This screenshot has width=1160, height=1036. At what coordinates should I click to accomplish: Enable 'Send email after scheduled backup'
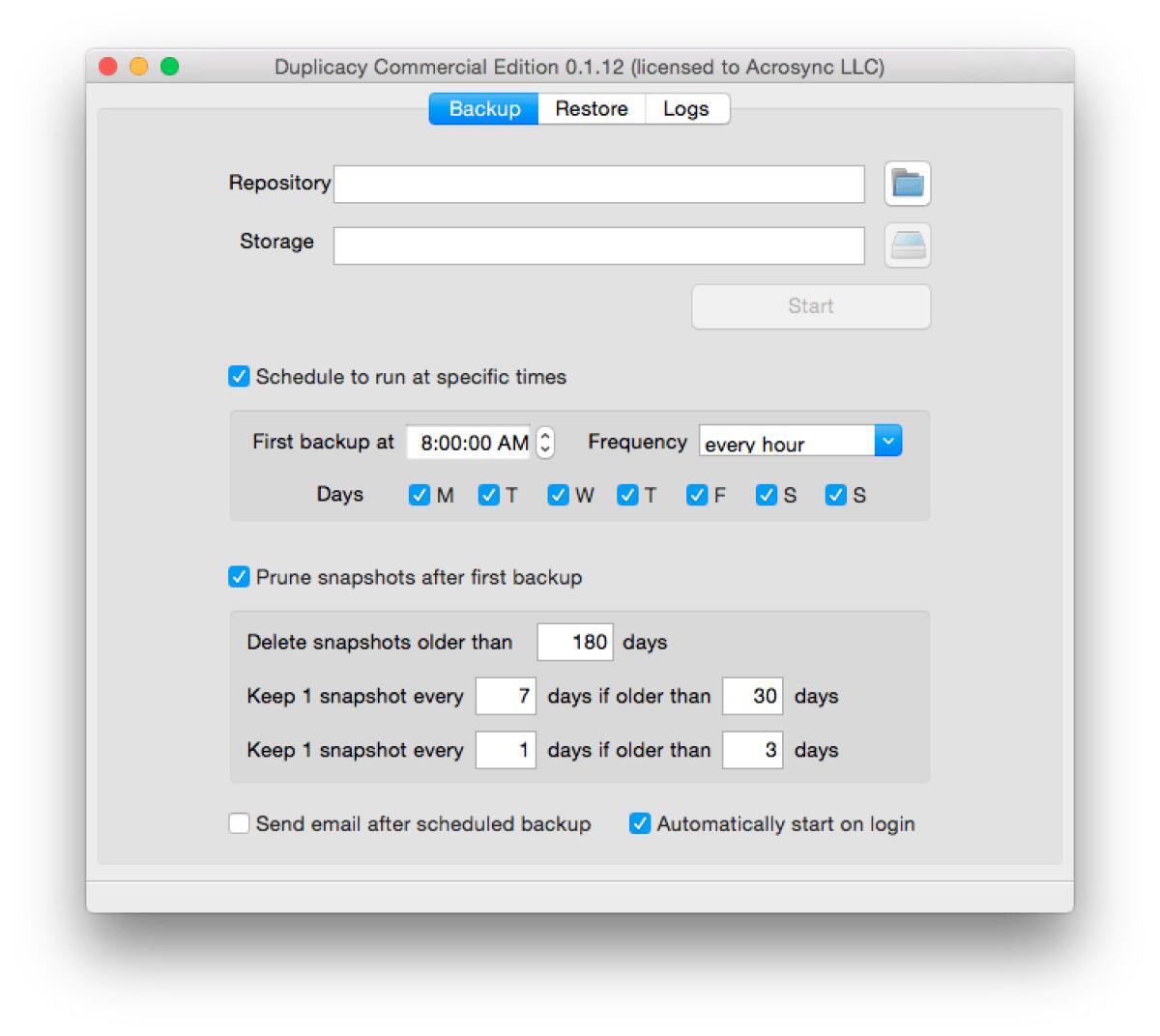(x=239, y=823)
